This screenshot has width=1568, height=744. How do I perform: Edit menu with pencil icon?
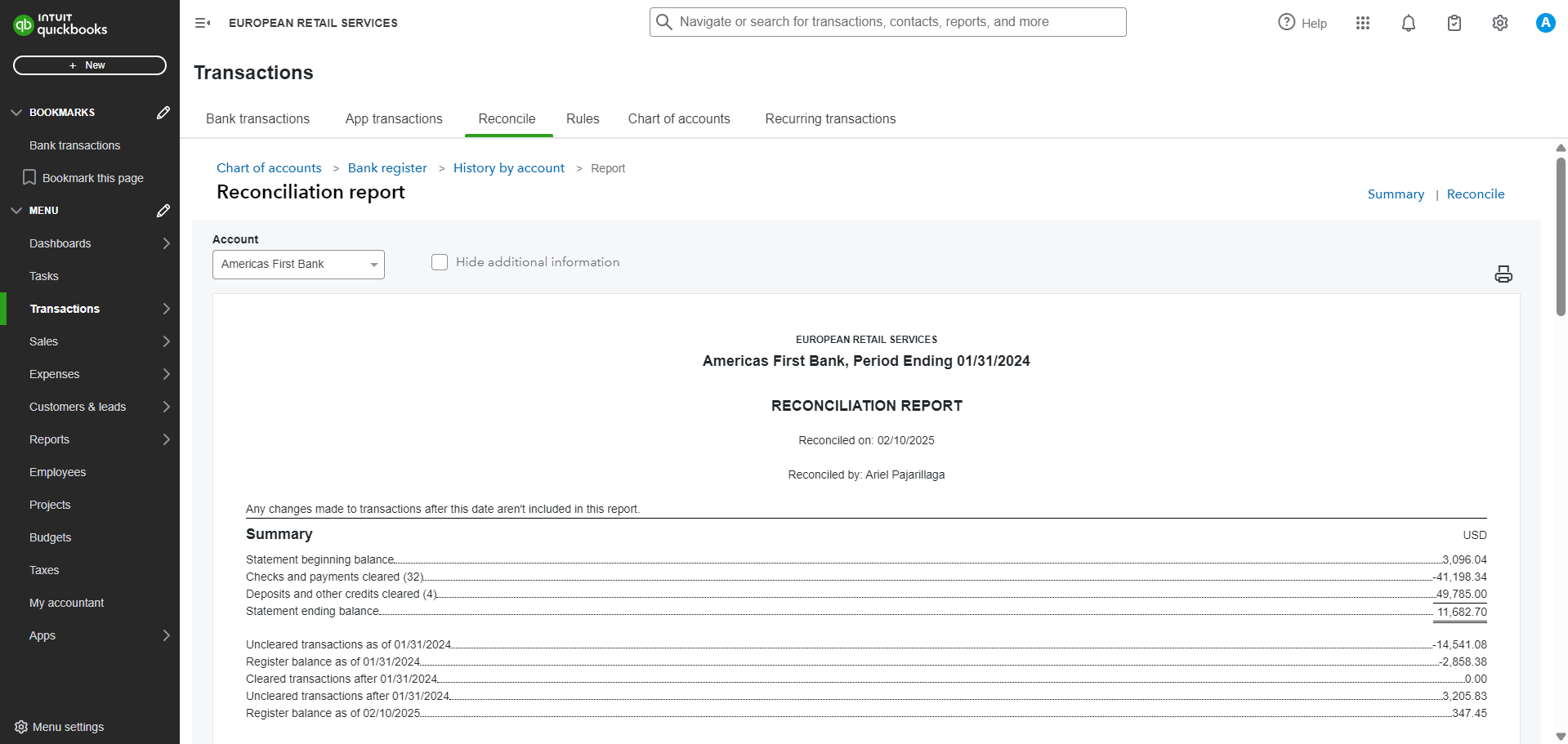click(163, 211)
